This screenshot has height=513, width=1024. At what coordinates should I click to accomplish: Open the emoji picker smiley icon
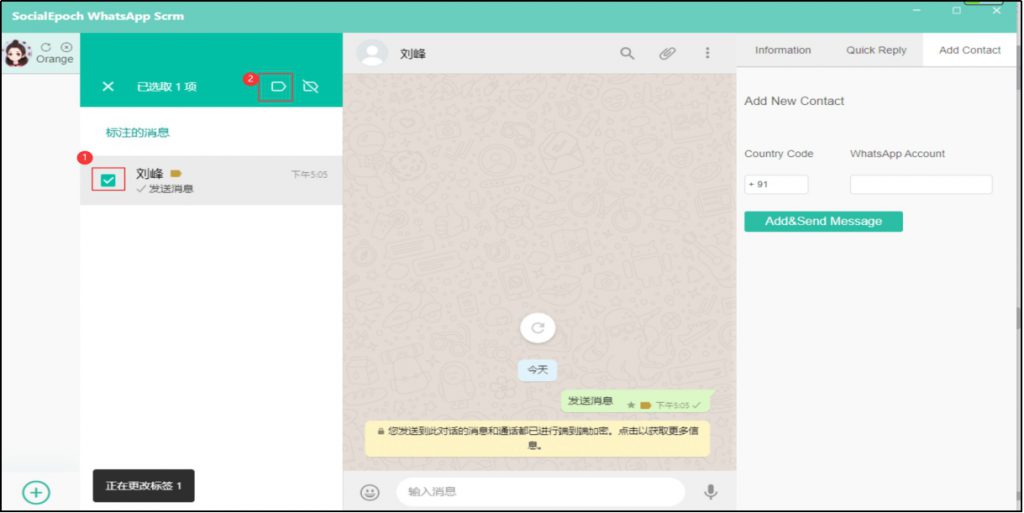(x=370, y=492)
